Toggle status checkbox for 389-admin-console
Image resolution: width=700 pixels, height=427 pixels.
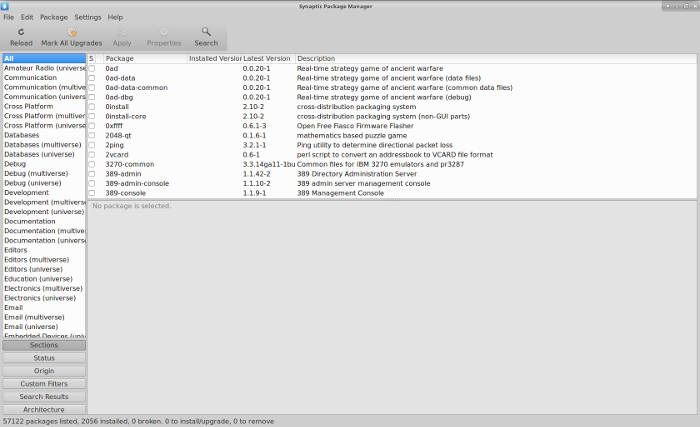pos(92,184)
